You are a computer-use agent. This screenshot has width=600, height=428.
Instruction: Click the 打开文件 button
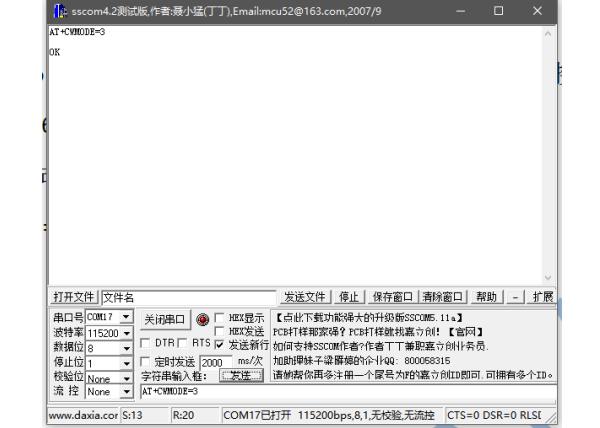click(x=73, y=297)
